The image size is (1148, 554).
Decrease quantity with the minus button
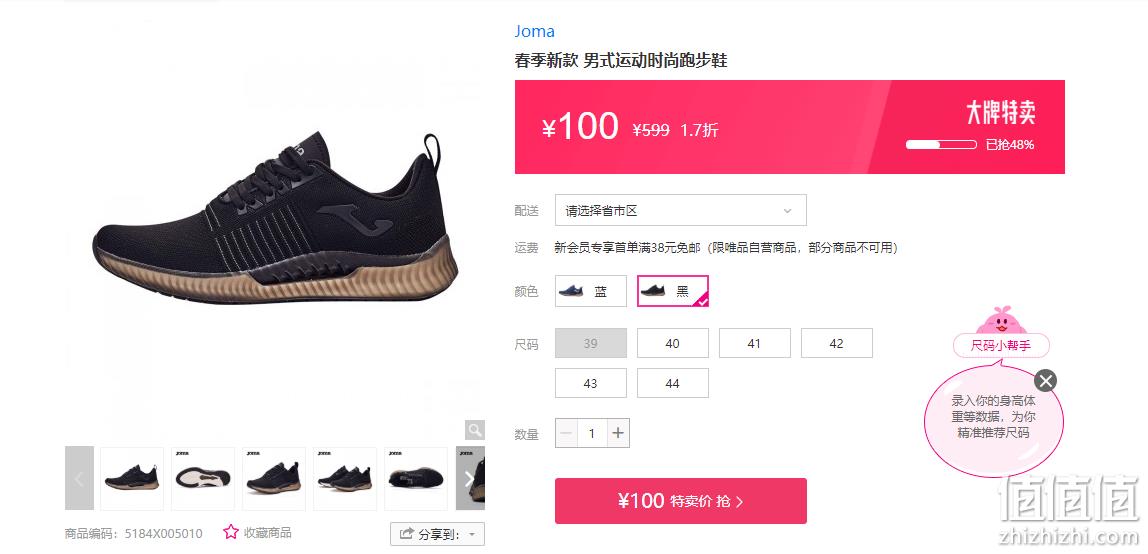(566, 433)
